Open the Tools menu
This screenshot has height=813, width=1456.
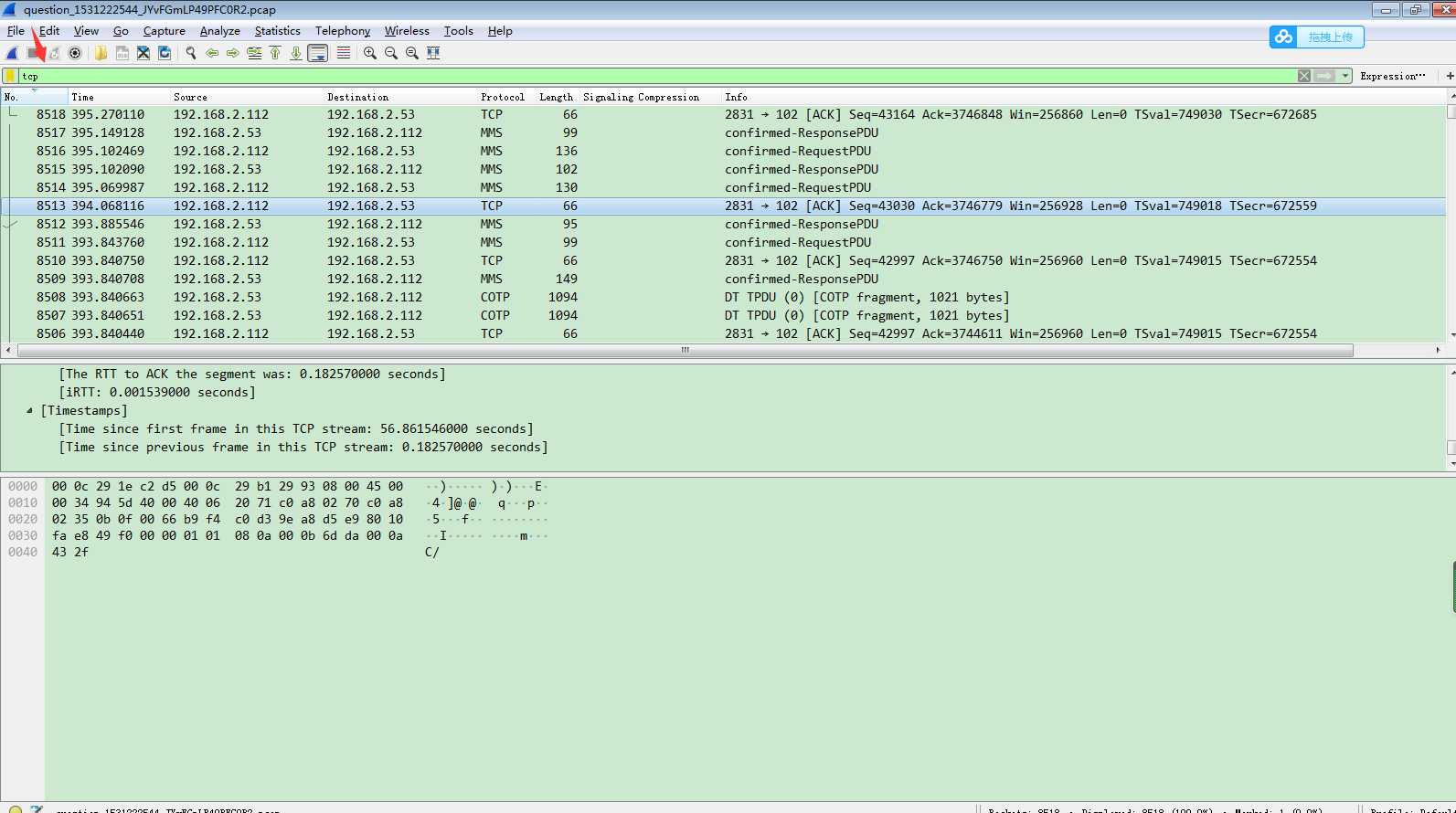click(x=459, y=31)
